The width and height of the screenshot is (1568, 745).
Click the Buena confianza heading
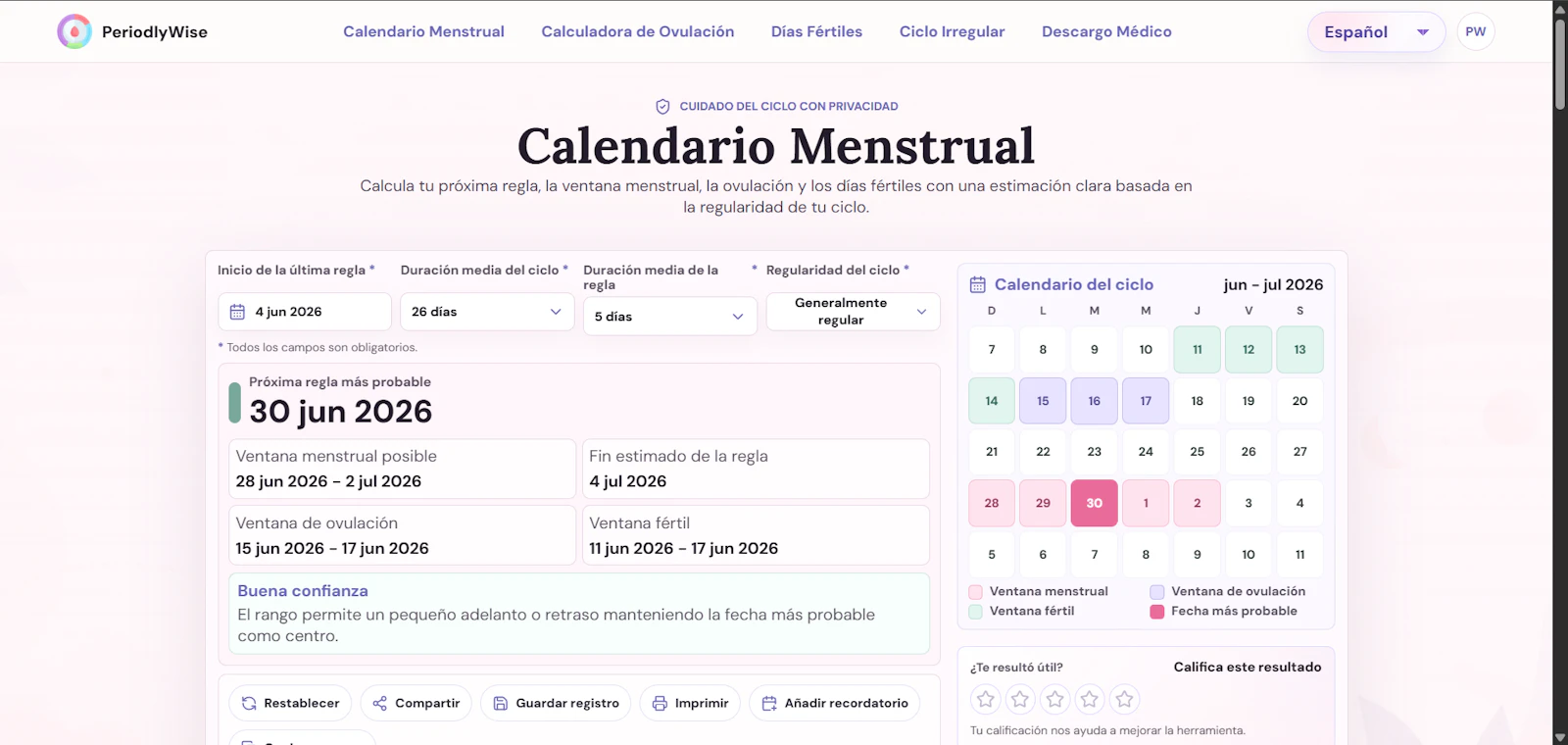coord(303,591)
